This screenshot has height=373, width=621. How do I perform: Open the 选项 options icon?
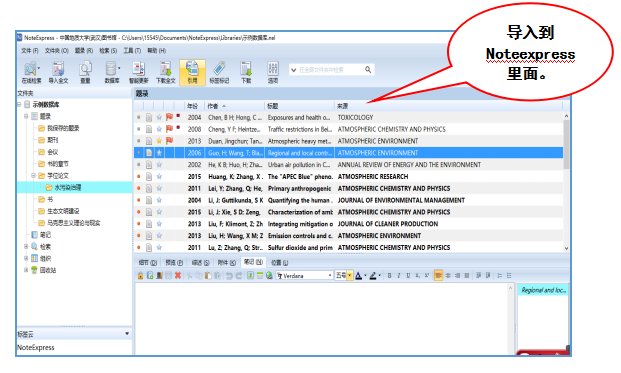point(273,72)
